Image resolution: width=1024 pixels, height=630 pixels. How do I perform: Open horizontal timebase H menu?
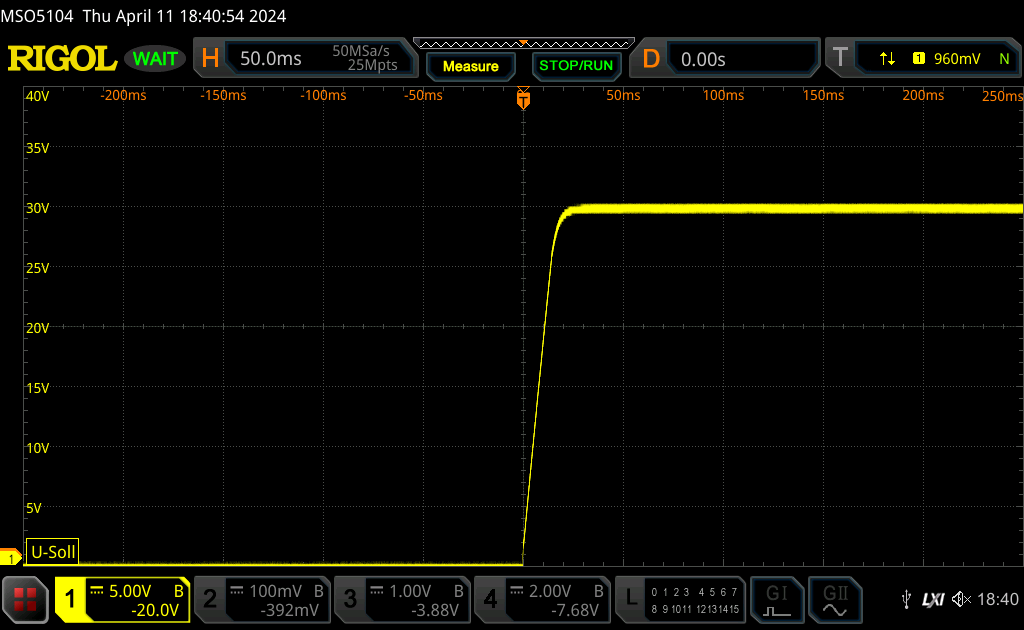pyautogui.click(x=210, y=58)
